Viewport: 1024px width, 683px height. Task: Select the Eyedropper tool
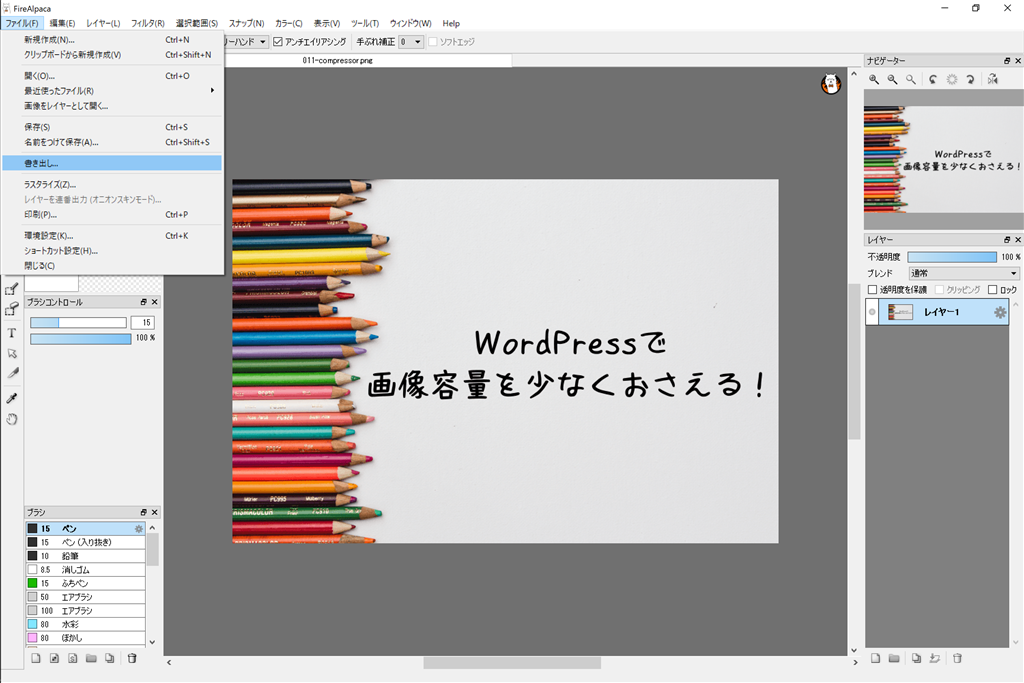click(x=12, y=398)
